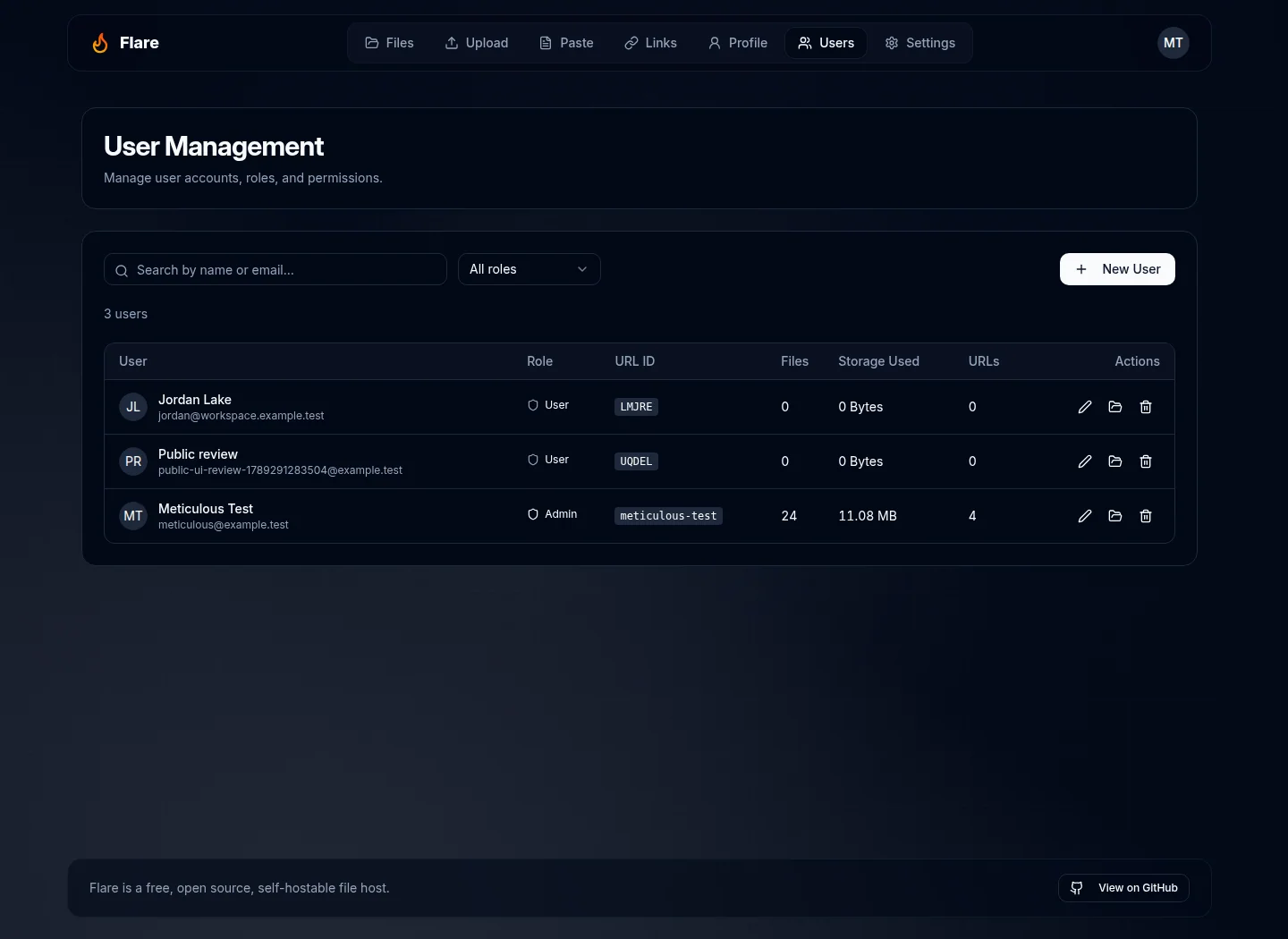Click the 3 users count text
This screenshot has width=1288, height=939.
click(x=125, y=314)
